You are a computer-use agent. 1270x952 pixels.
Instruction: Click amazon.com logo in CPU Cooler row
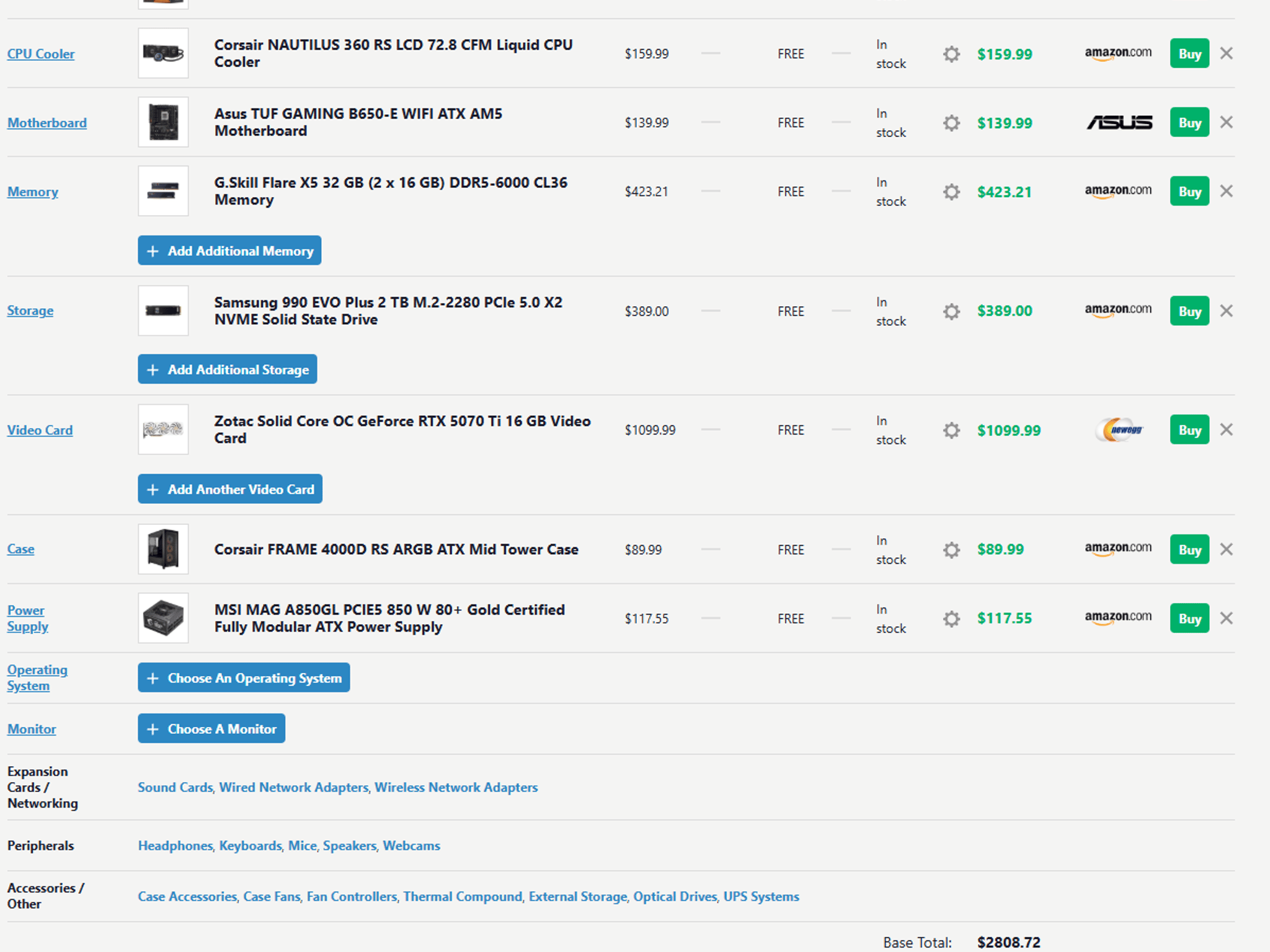(1118, 53)
